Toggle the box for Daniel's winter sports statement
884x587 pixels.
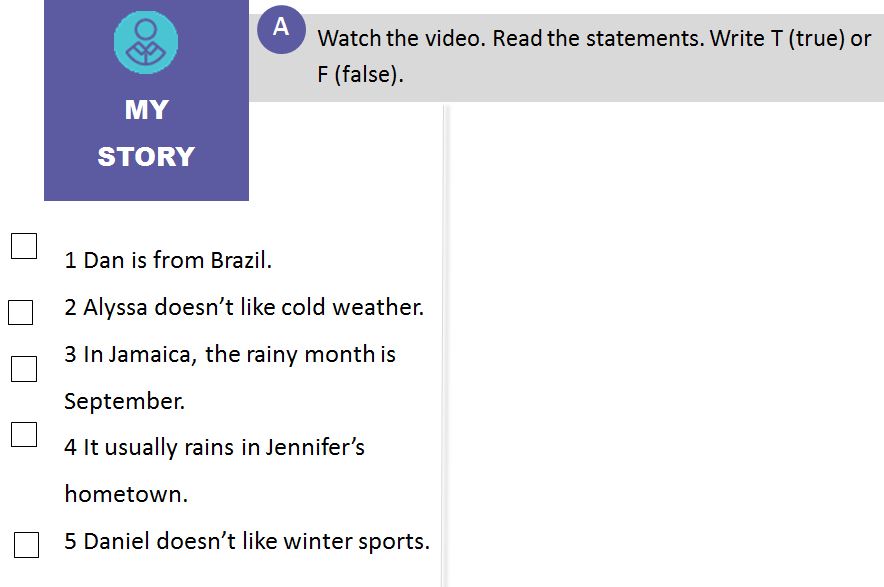click(x=26, y=545)
